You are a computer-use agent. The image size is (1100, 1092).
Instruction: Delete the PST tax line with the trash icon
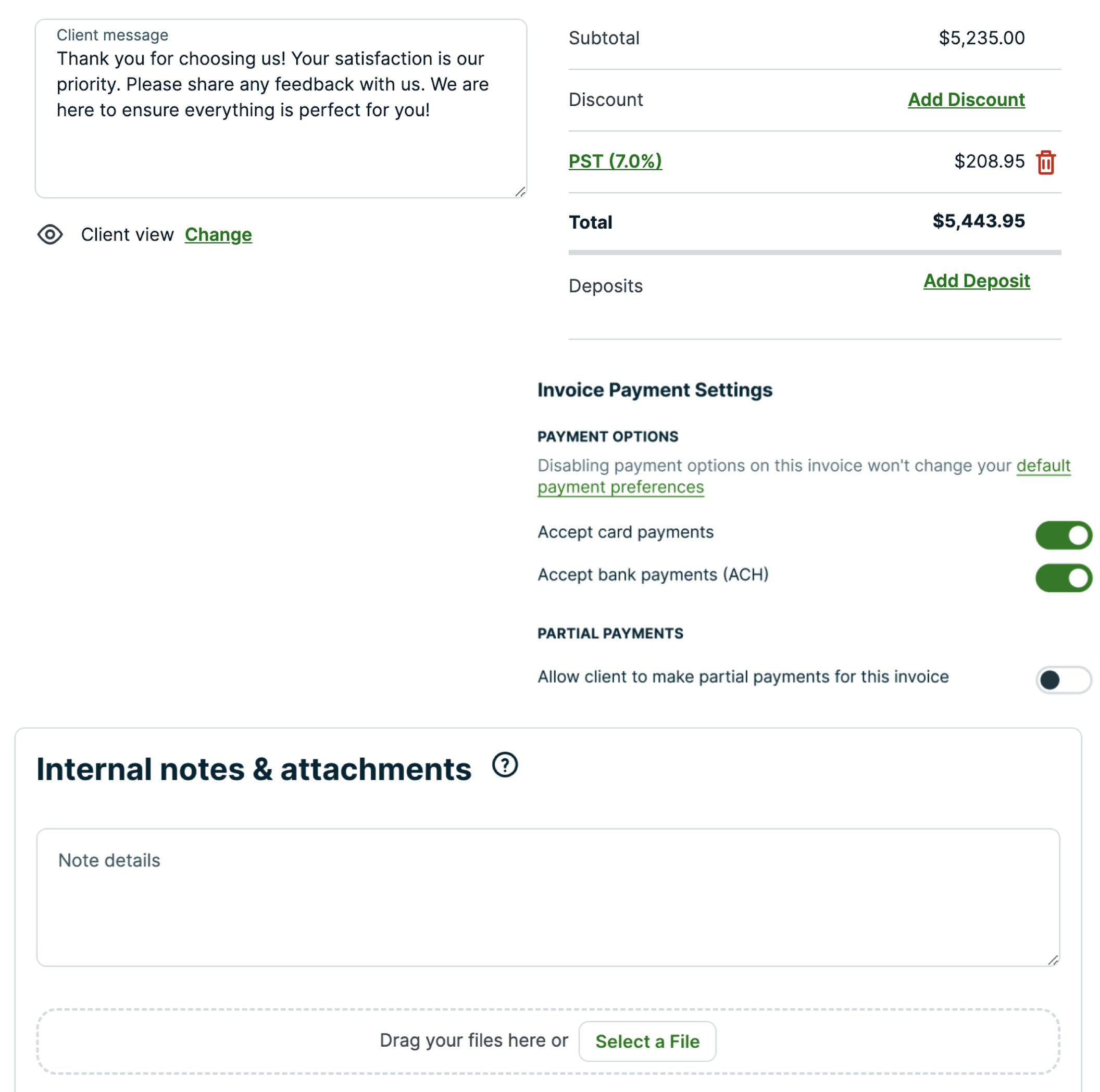1045,162
